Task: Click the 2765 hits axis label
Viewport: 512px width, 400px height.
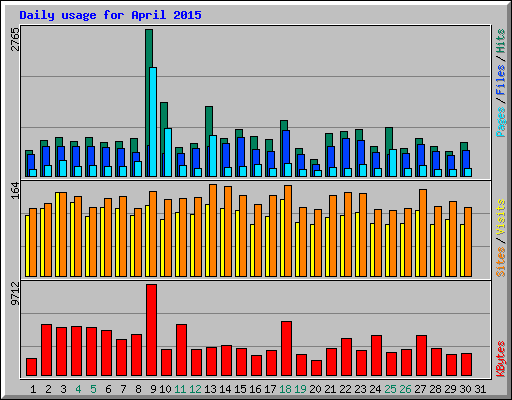Action: pos(15,39)
